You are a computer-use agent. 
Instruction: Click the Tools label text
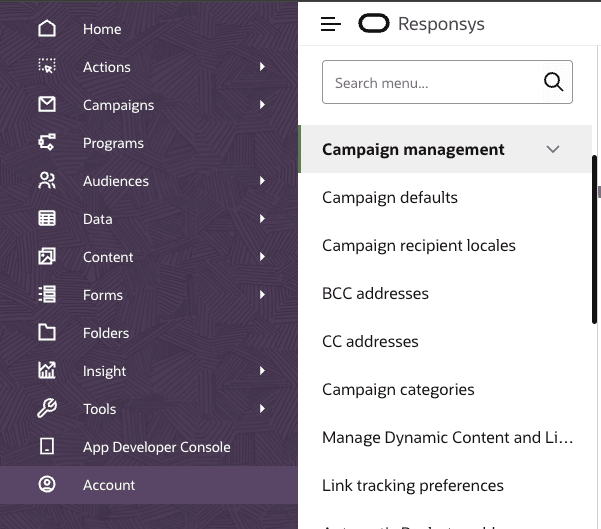pyautogui.click(x=99, y=409)
